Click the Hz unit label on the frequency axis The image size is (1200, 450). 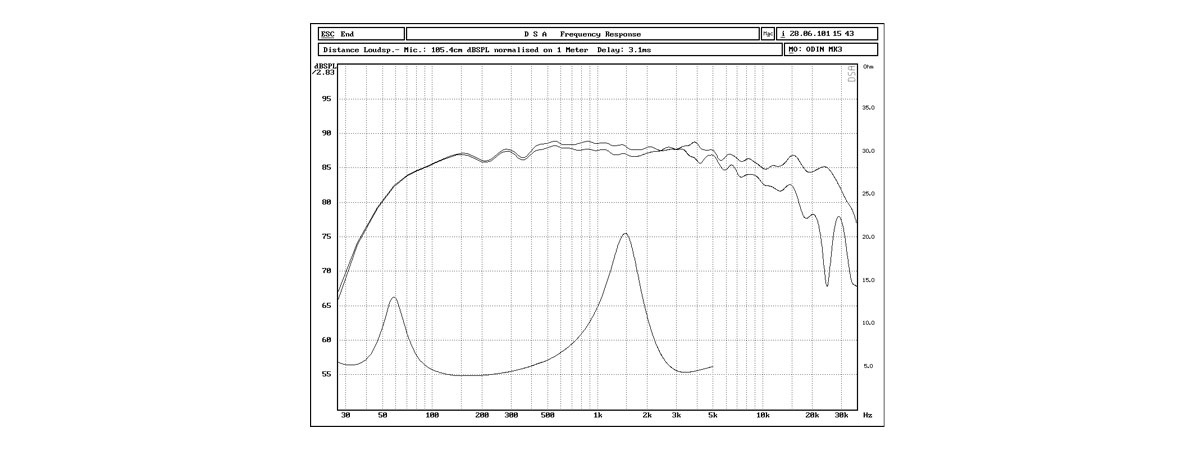[x=867, y=414]
